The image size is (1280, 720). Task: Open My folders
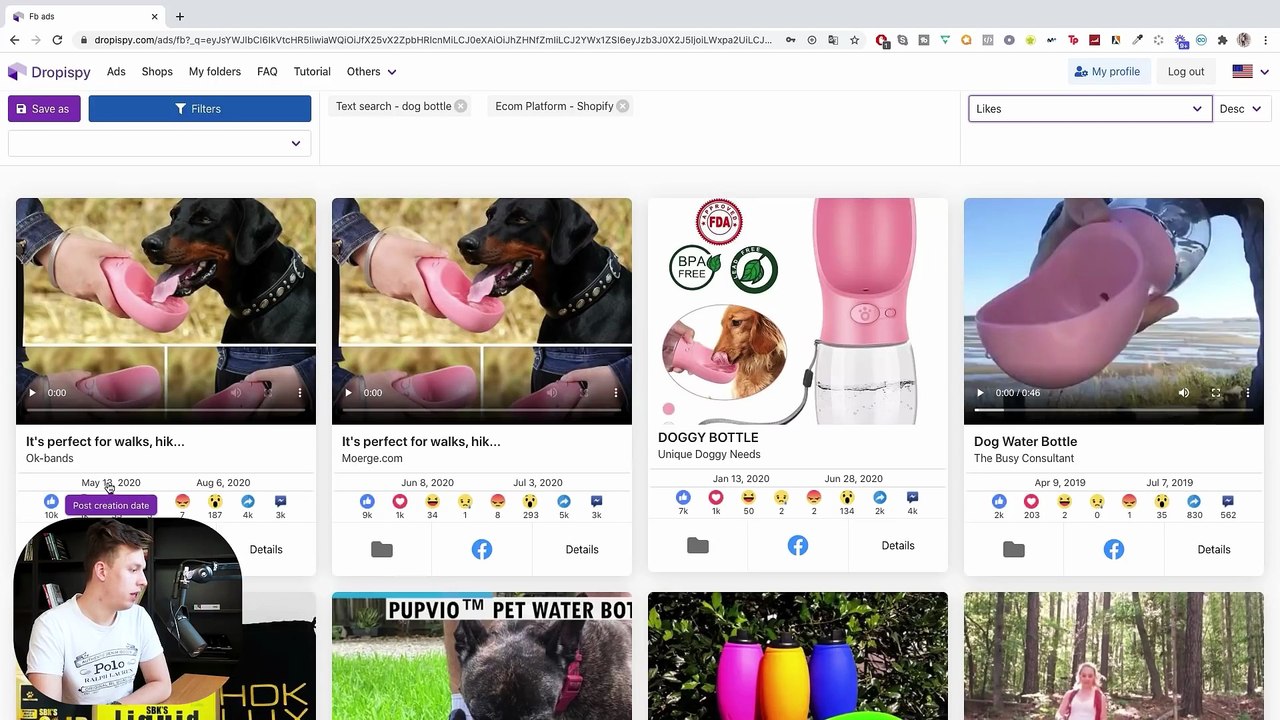[215, 72]
